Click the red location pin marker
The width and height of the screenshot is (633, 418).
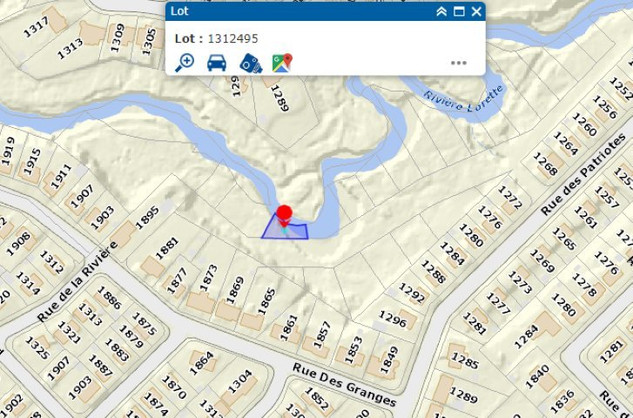tap(285, 216)
